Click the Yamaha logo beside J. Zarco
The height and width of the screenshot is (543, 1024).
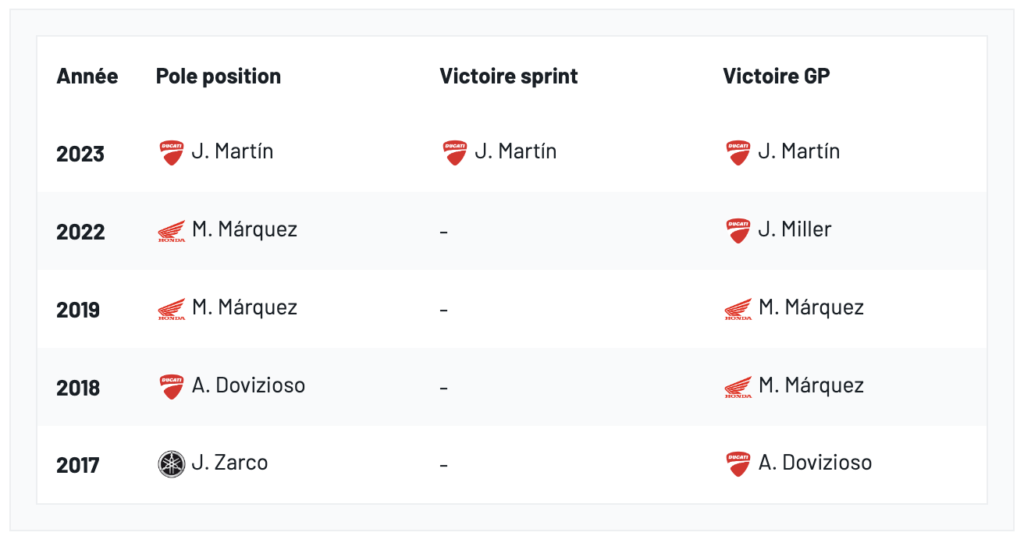[x=171, y=464]
